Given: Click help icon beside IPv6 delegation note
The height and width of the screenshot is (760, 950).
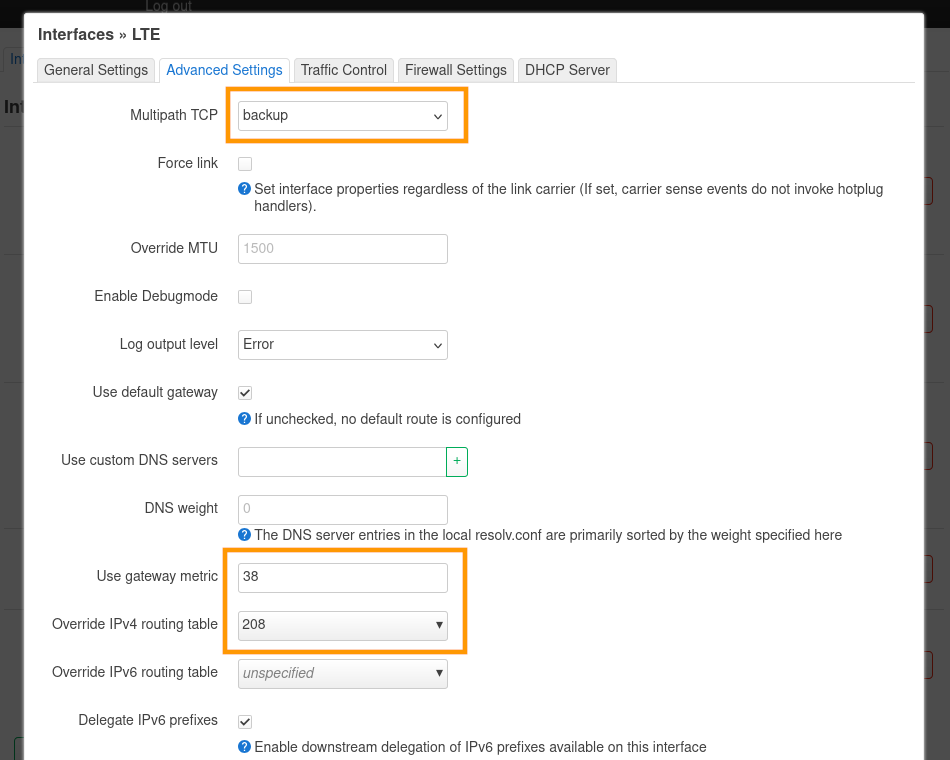Looking at the screenshot, I should pos(244,747).
